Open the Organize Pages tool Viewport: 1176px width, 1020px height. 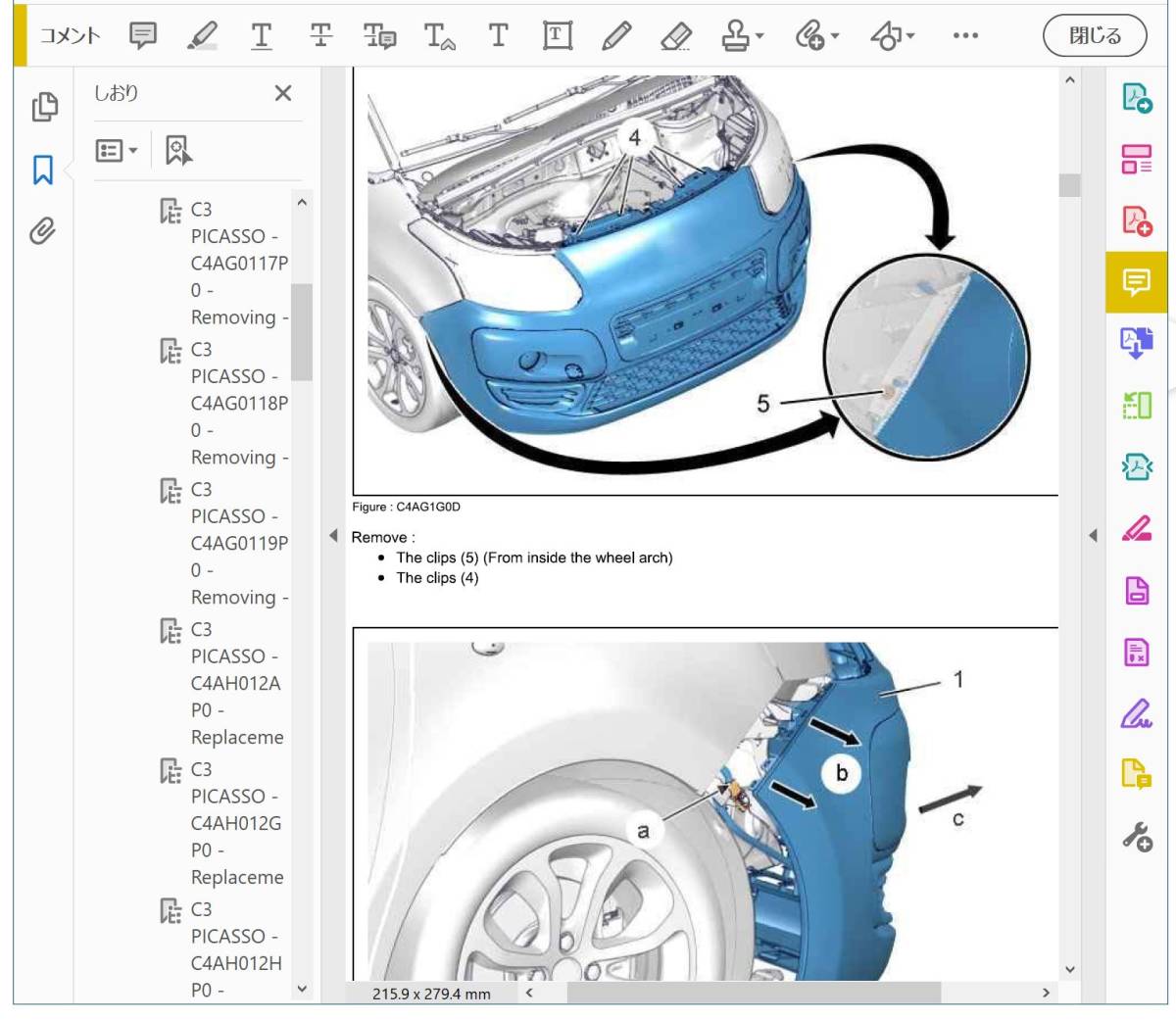(x=1137, y=159)
